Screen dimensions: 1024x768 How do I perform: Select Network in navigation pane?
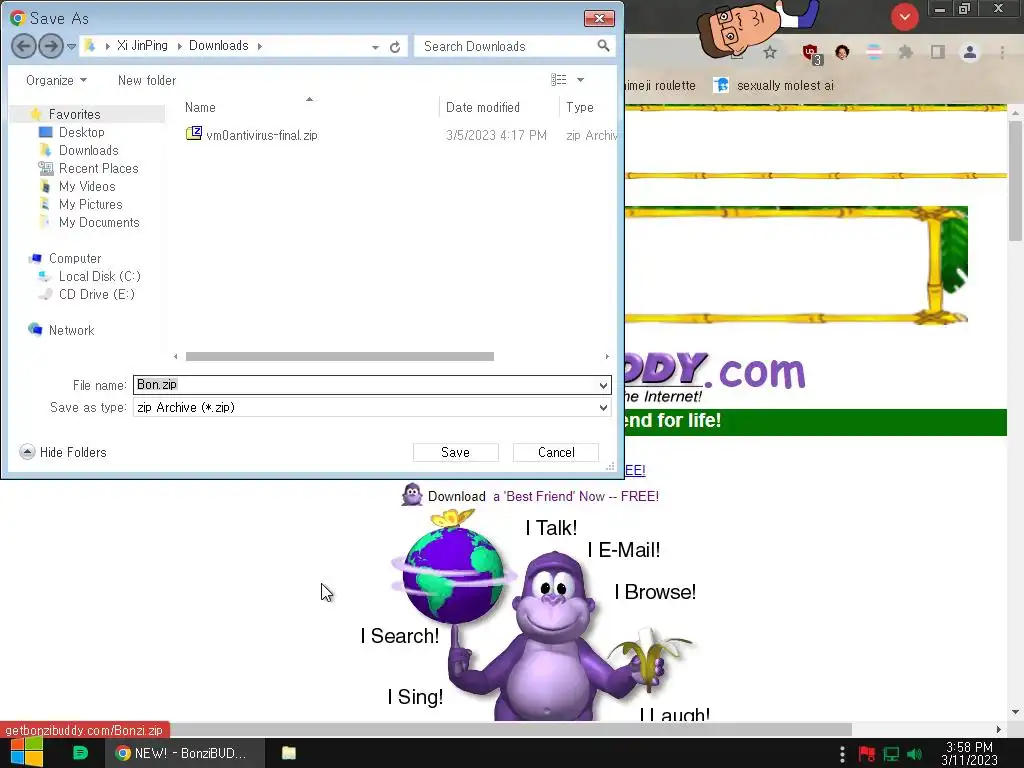coord(71,330)
